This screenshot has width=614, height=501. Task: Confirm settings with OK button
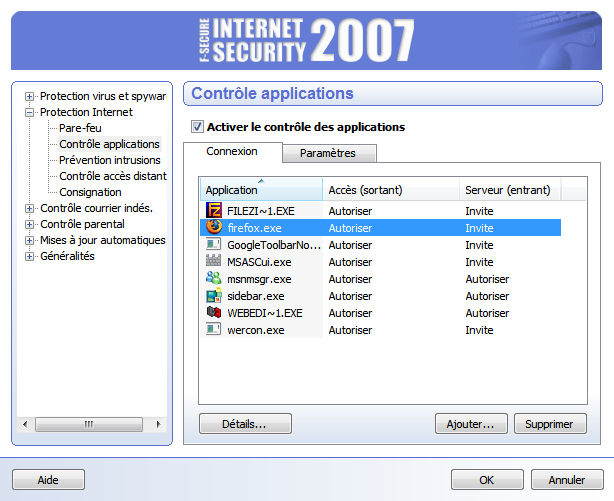487,480
